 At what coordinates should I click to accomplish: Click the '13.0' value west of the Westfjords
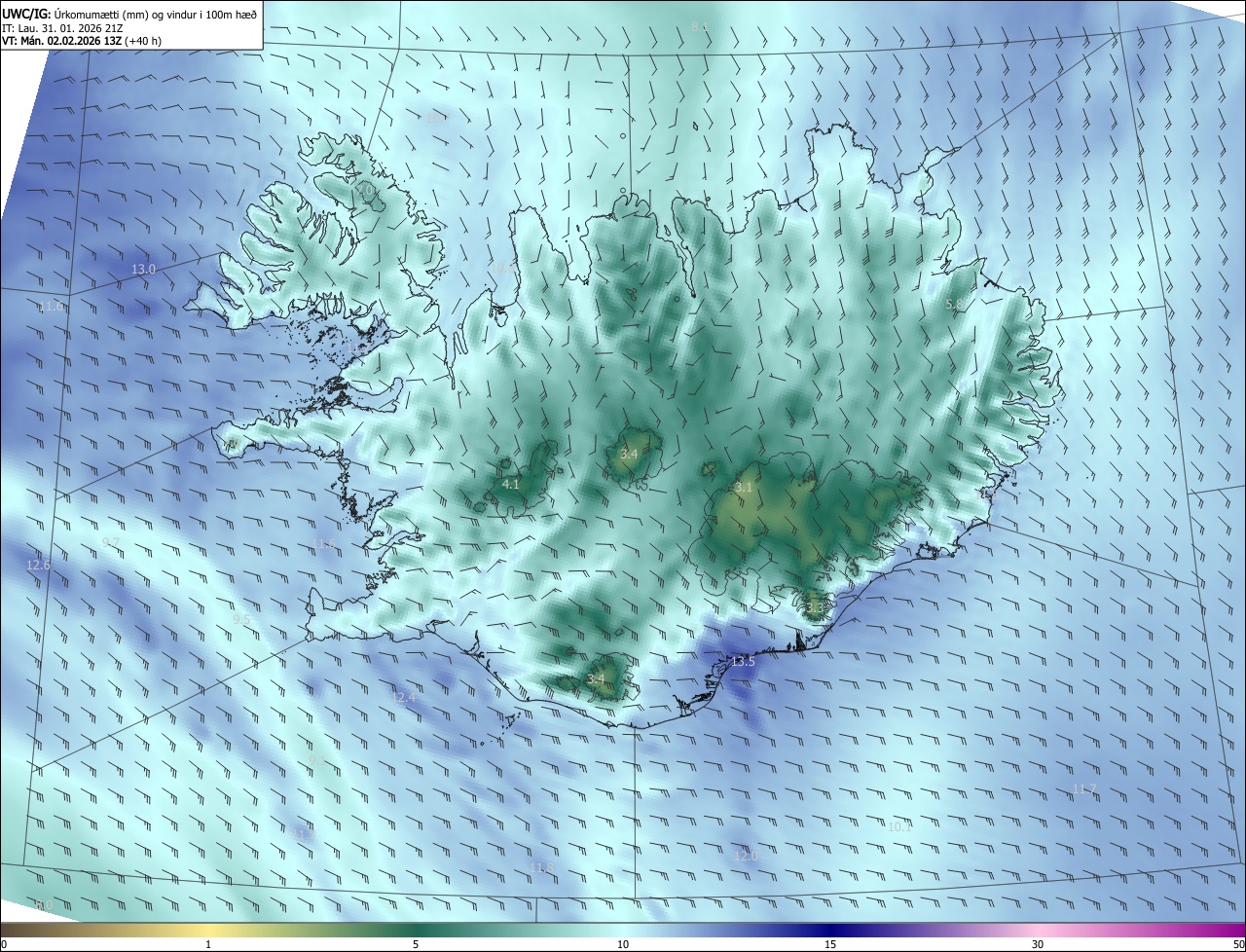(x=143, y=269)
